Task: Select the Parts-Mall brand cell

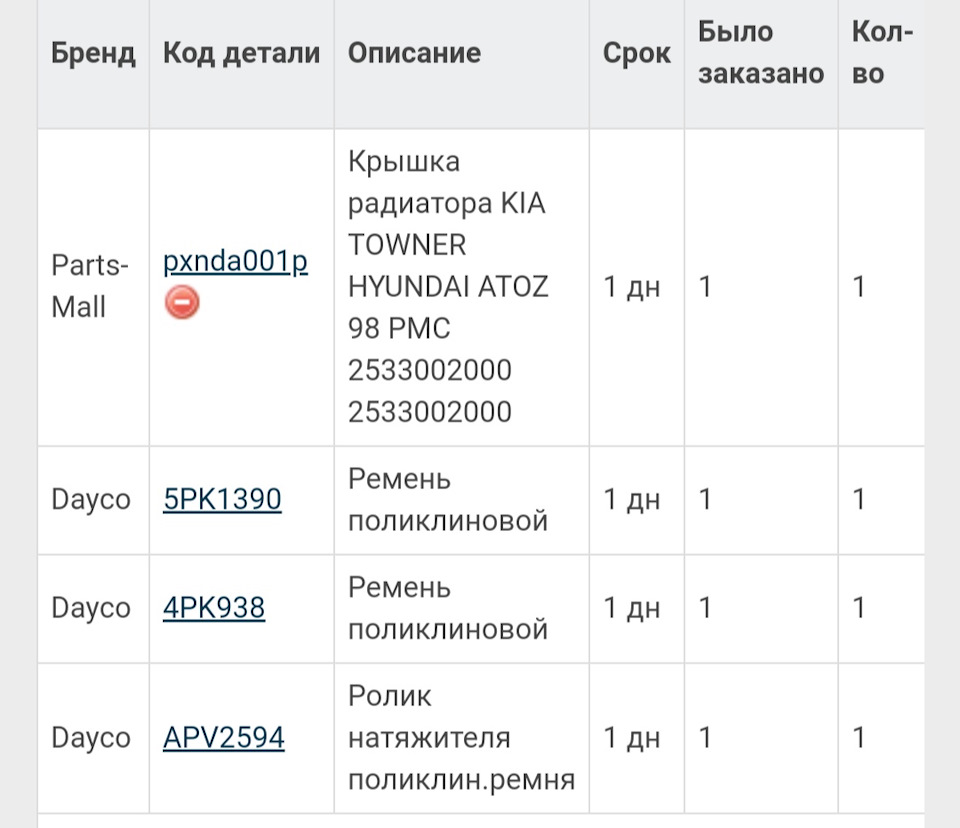Action: coord(91,287)
